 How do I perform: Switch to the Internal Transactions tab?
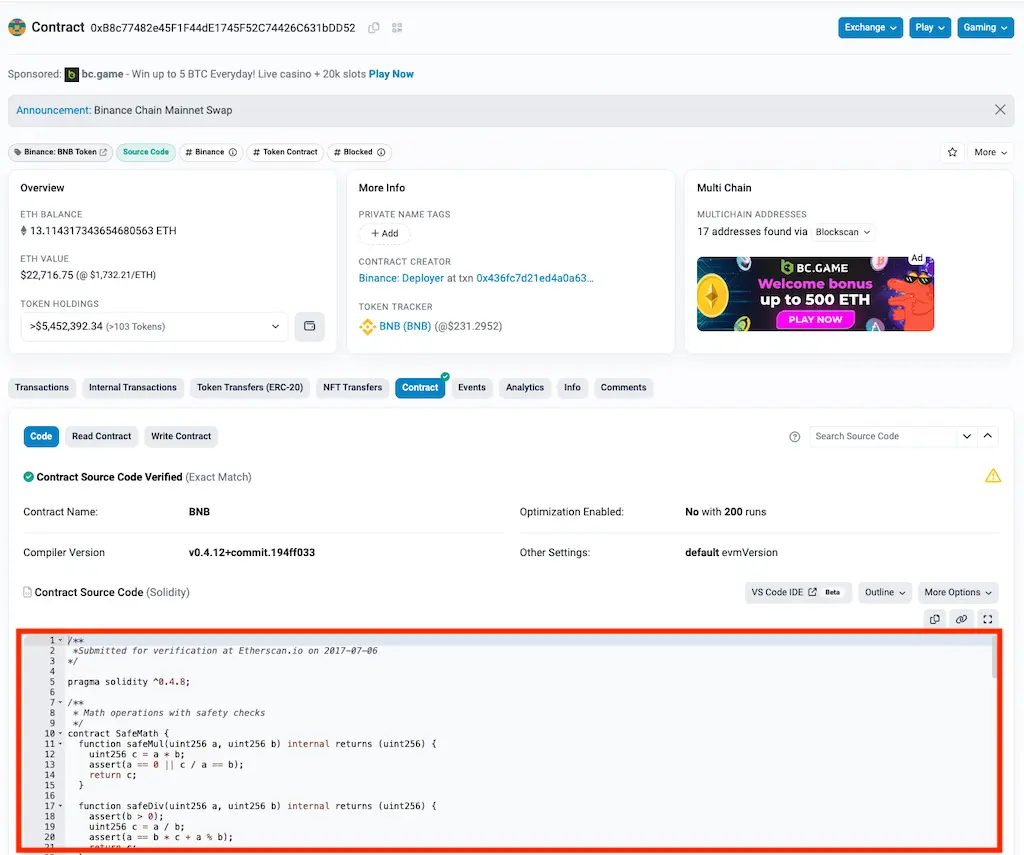point(133,387)
